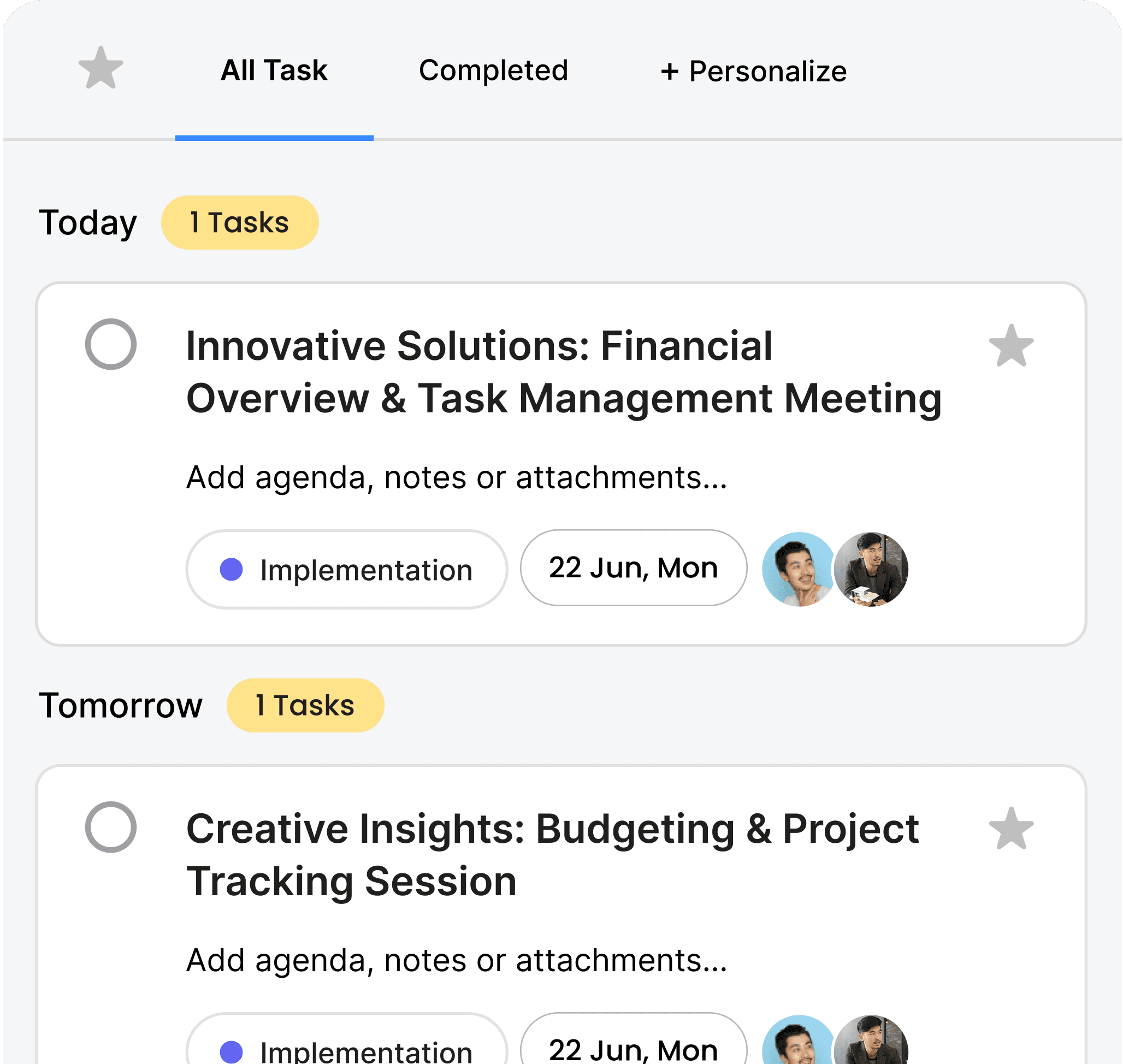The image size is (1123, 1064).
Task: Click the yellow 1 Tasks badge next to Today
Action: coord(239,222)
